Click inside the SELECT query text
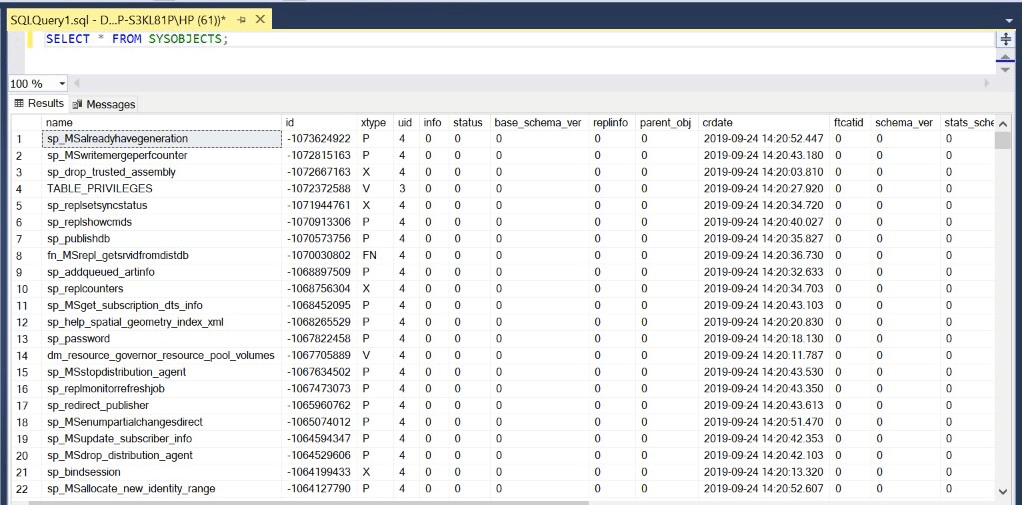Image resolution: width=1022 pixels, height=505 pixels. click(137, 39)
